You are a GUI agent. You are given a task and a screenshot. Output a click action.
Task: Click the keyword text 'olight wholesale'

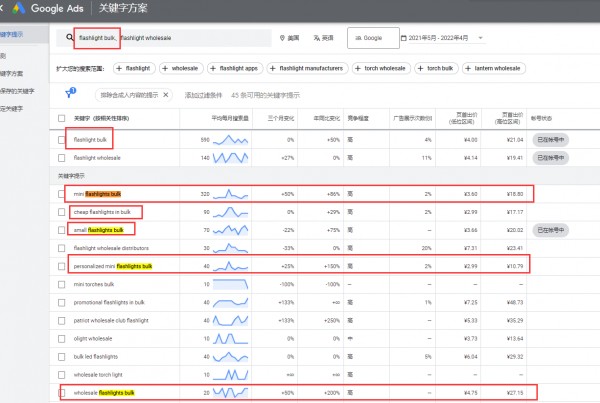[x=93, y=339]
